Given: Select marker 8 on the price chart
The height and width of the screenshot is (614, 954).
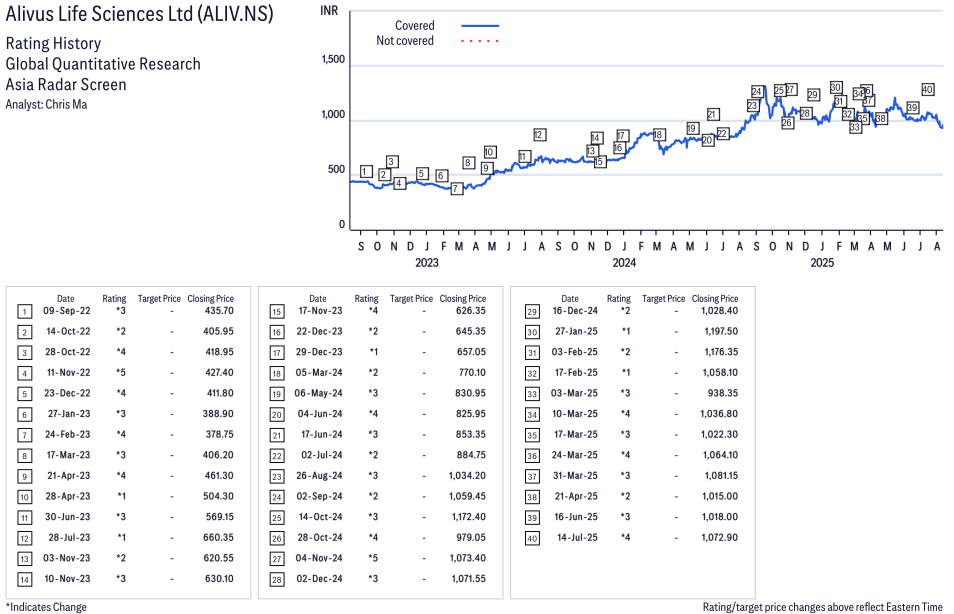Looking at the screenshot, I should tap(468, 162).
